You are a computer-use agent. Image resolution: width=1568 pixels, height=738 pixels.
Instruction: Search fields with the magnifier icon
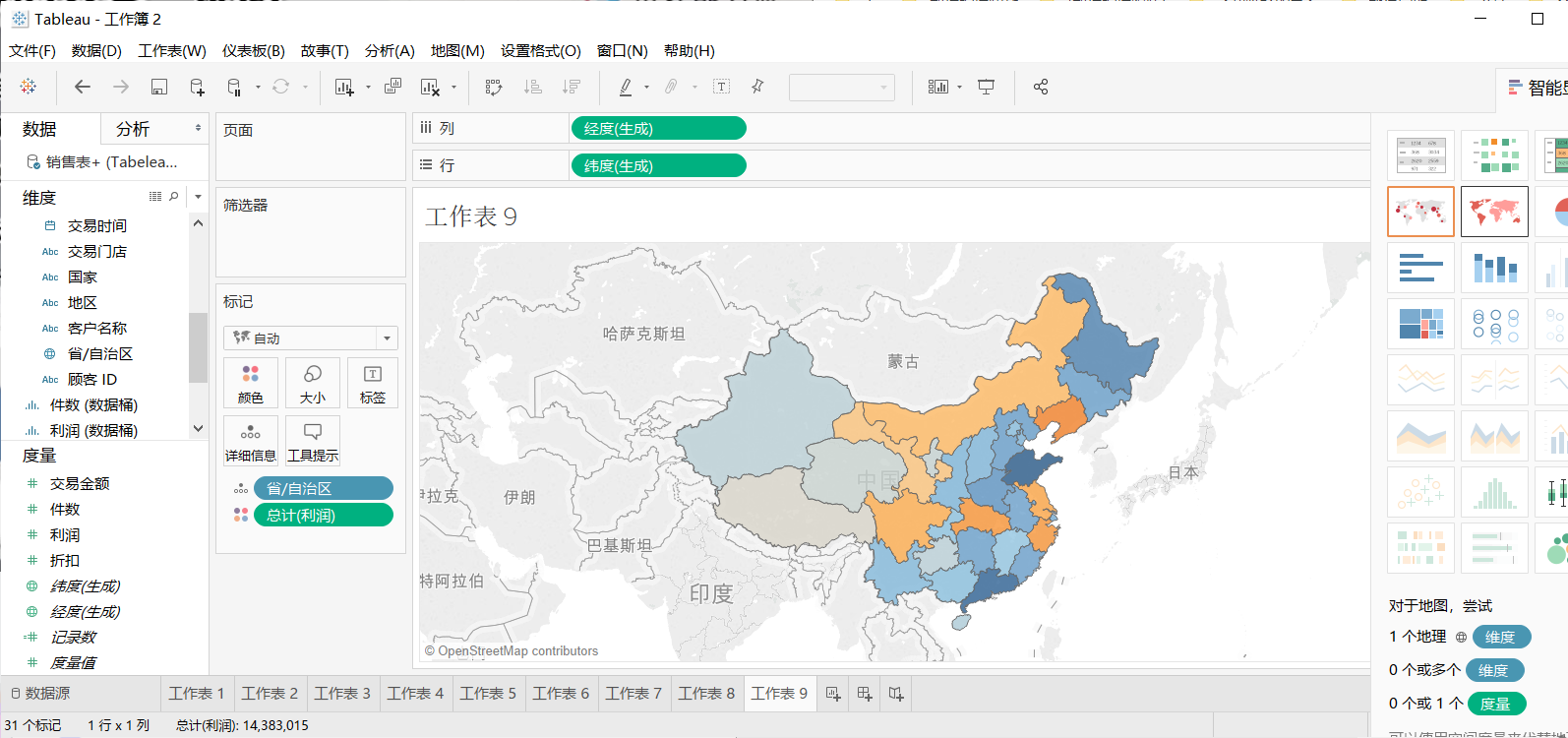click(x=174, y=197)
